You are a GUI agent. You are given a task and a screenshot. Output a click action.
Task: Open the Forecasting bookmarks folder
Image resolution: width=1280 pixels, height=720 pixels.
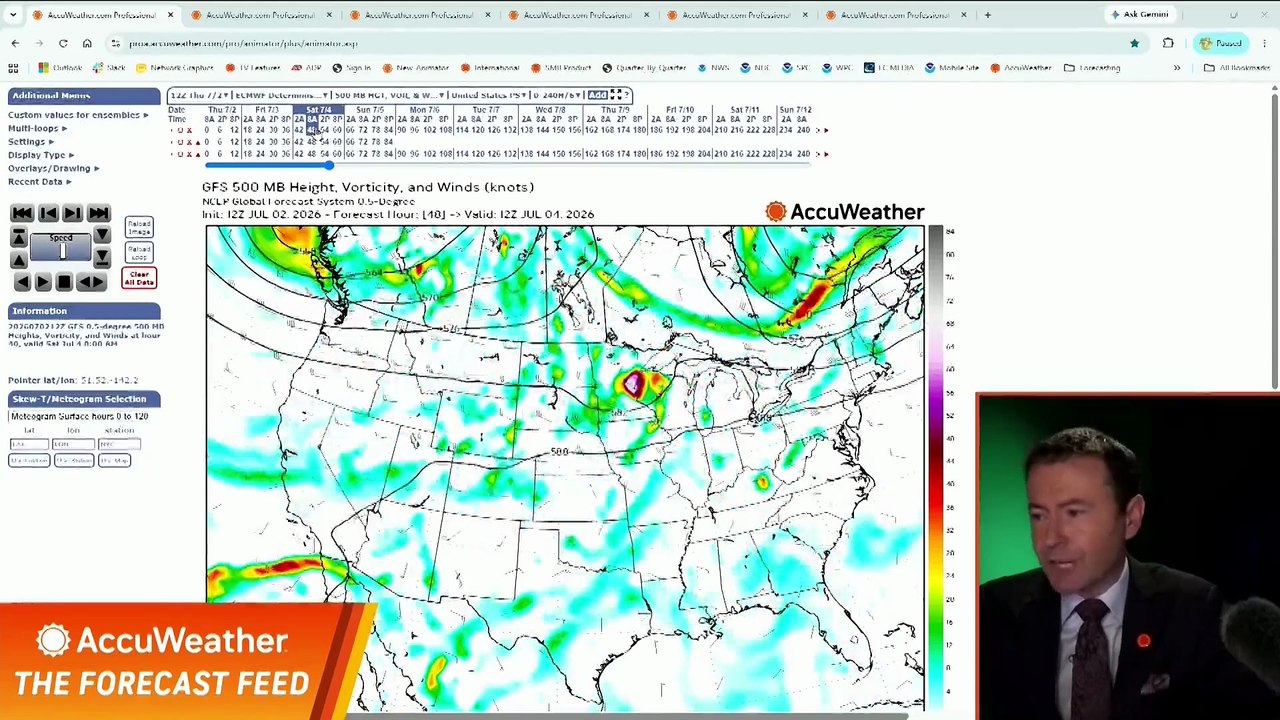tap(1092, 68)
